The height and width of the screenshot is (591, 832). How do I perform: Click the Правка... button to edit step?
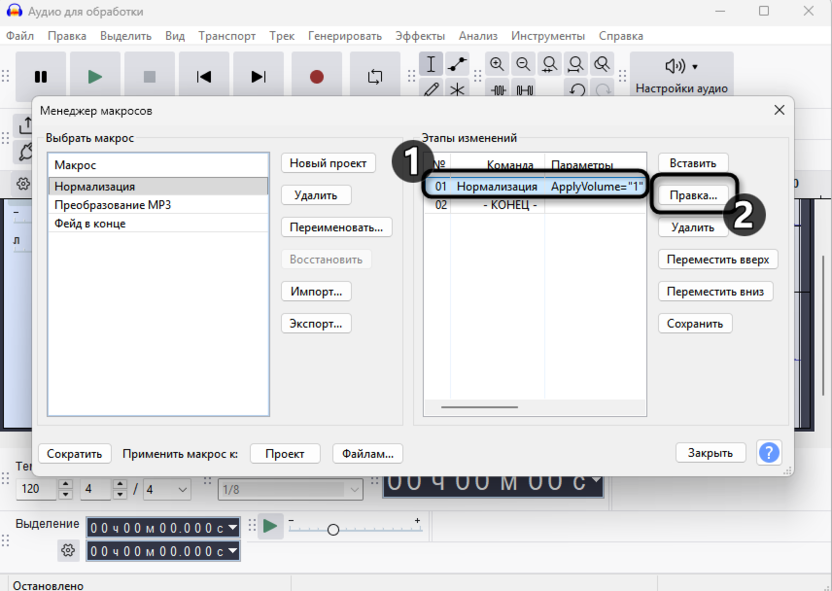[x=693, y=196]
